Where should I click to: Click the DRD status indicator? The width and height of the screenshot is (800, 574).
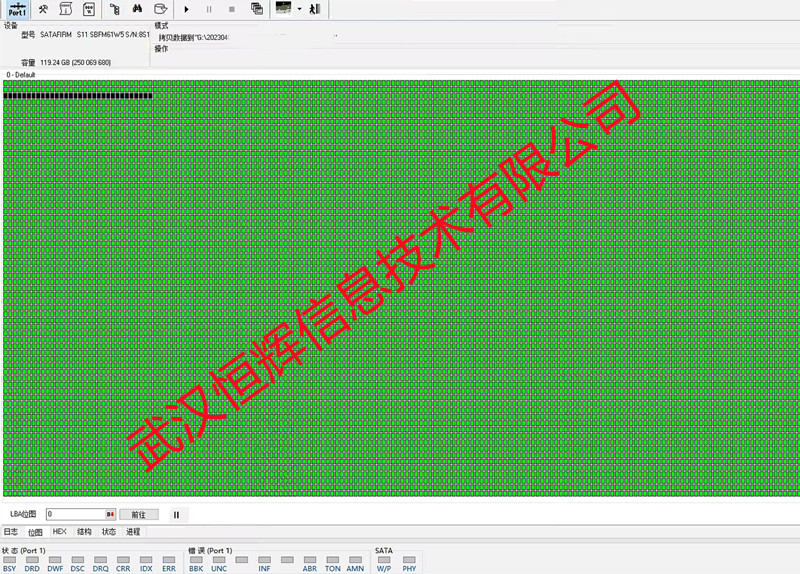32,564
